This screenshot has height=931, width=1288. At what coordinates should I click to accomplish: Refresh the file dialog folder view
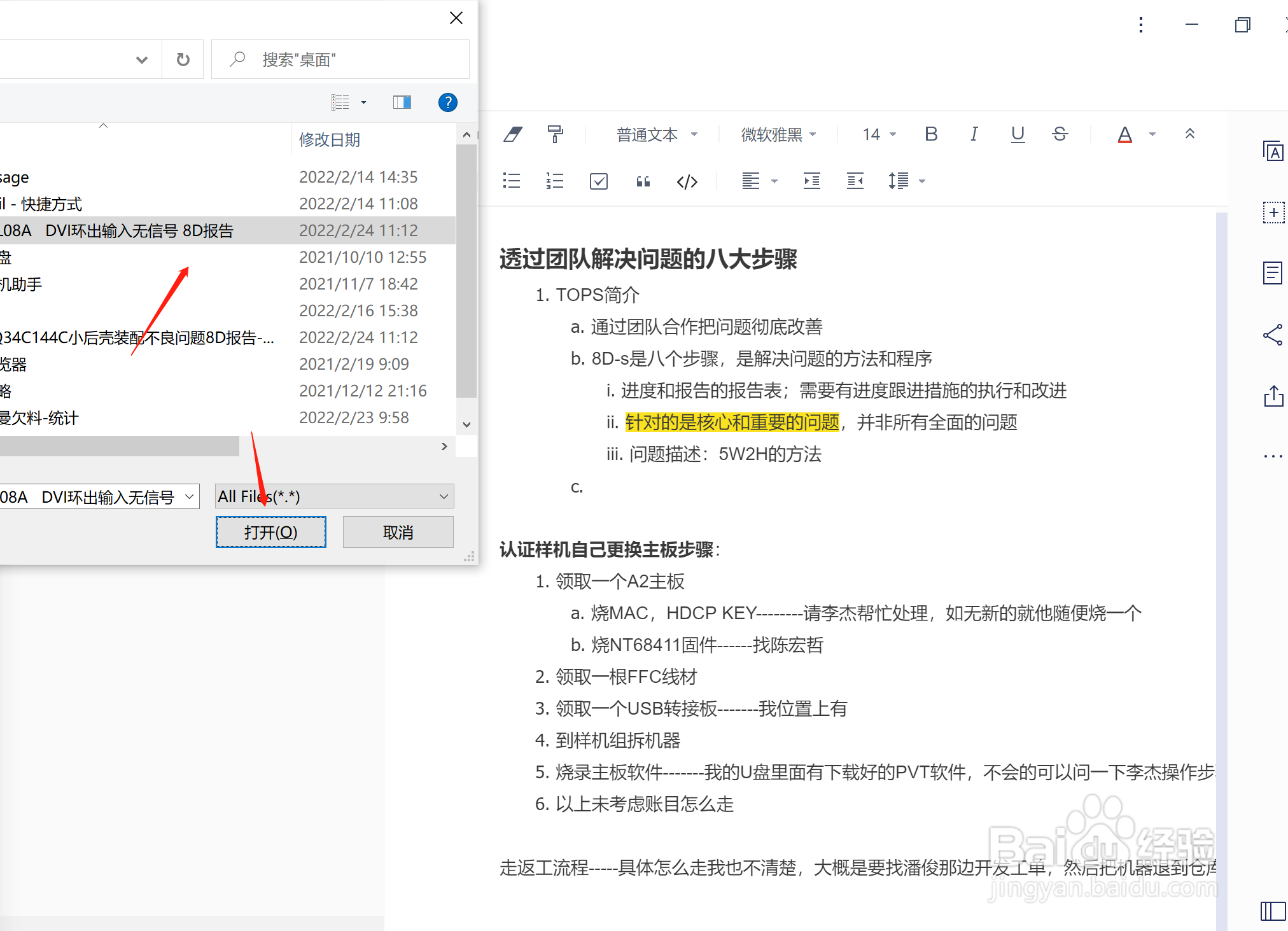(x=183, y=59)
